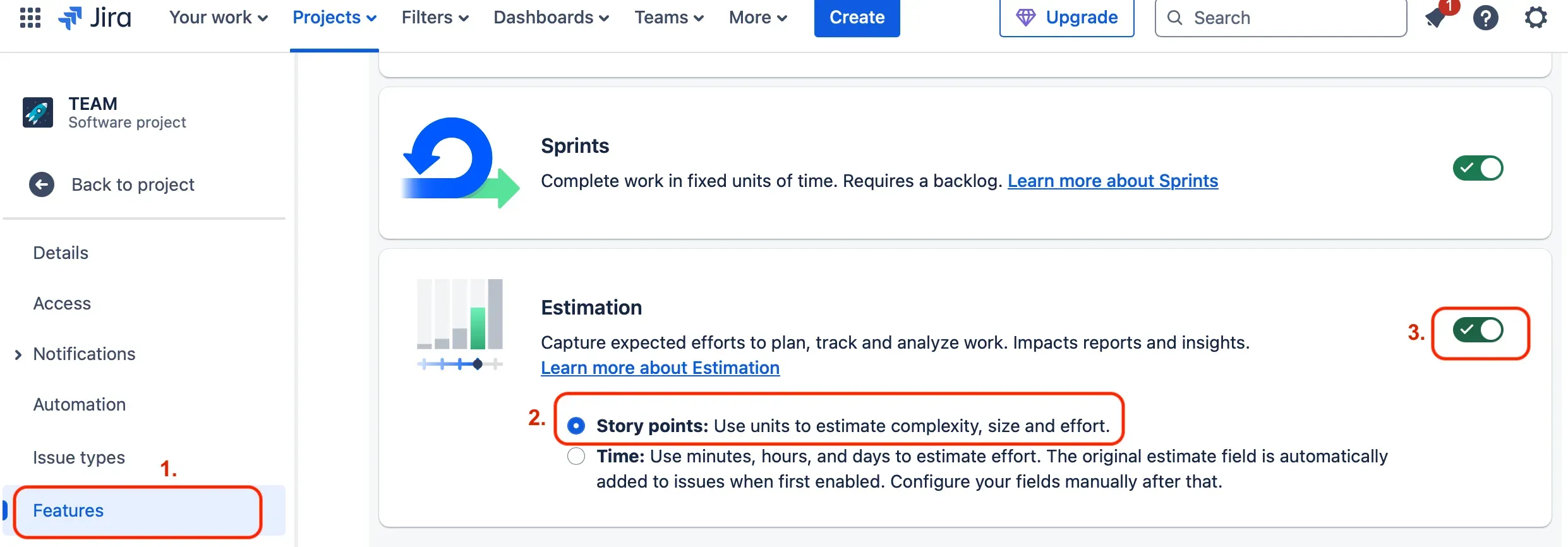This screenshot has width=1568, height=547.
Task: Focus the Search input field
Action: (1289, 18)
